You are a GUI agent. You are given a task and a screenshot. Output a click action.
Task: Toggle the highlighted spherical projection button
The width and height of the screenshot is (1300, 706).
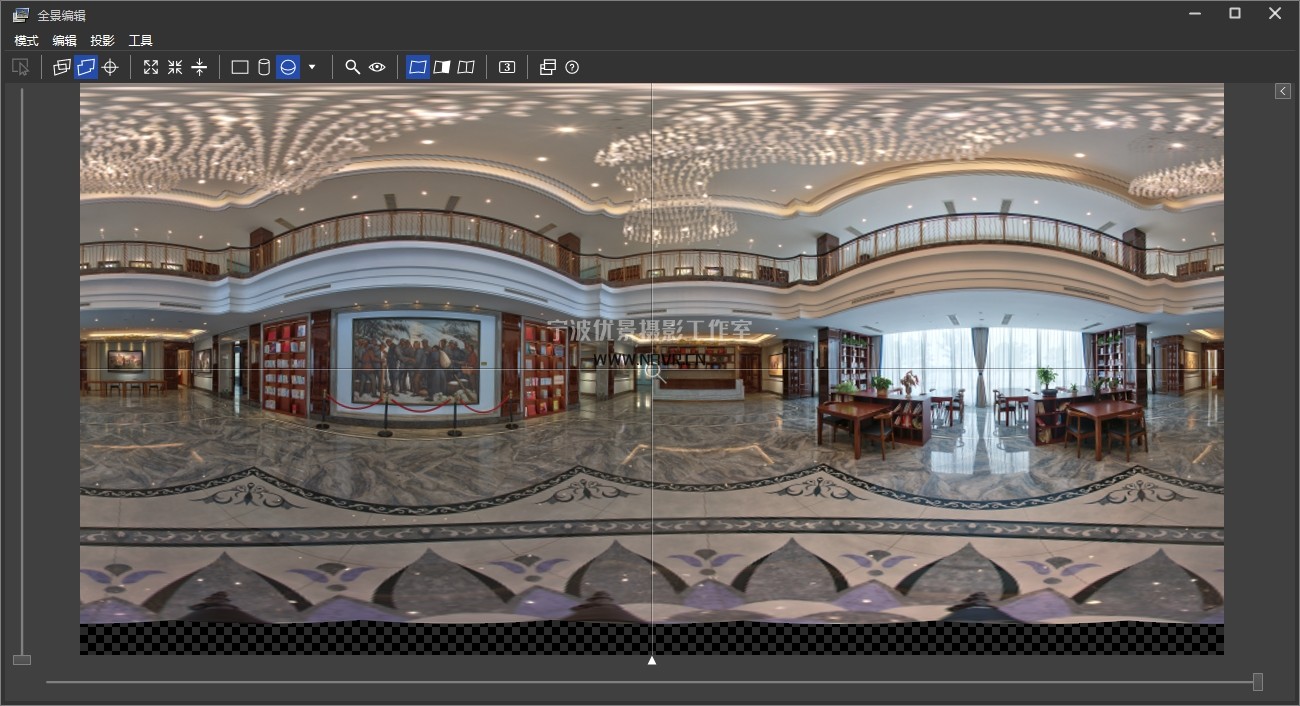coord(288,67)
